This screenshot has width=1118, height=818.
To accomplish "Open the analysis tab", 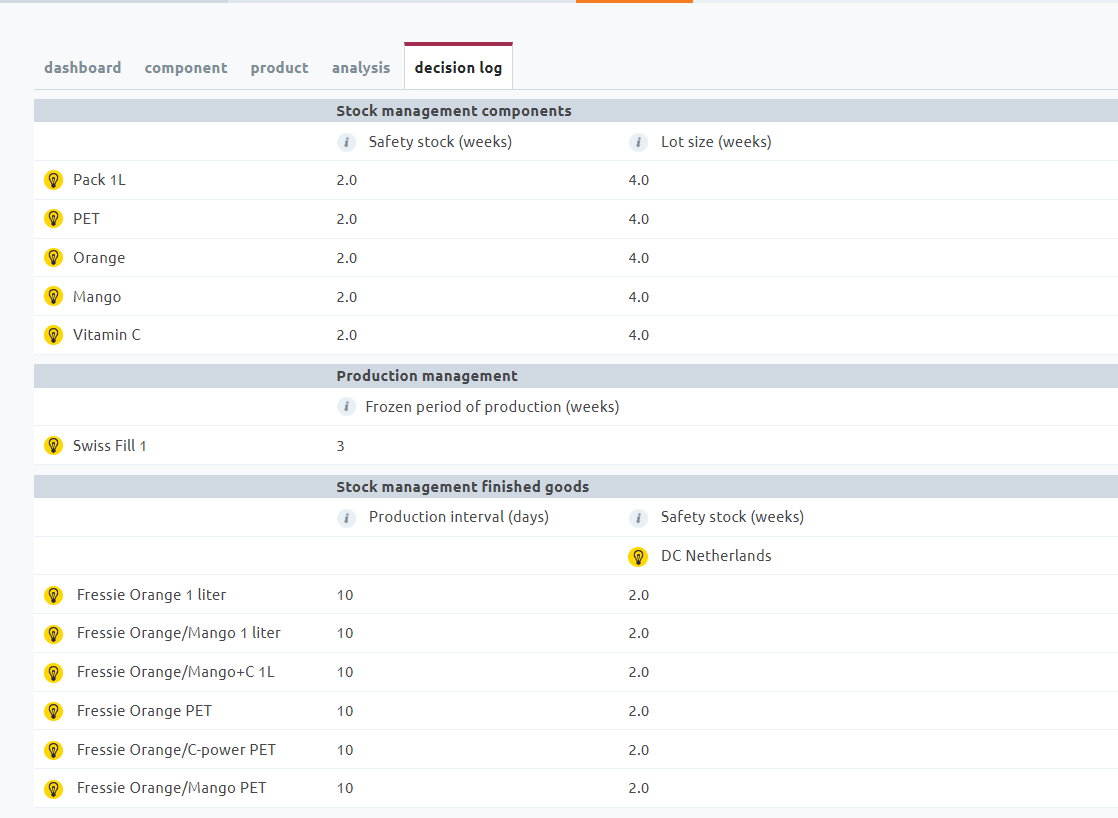I will click(361, 68).
